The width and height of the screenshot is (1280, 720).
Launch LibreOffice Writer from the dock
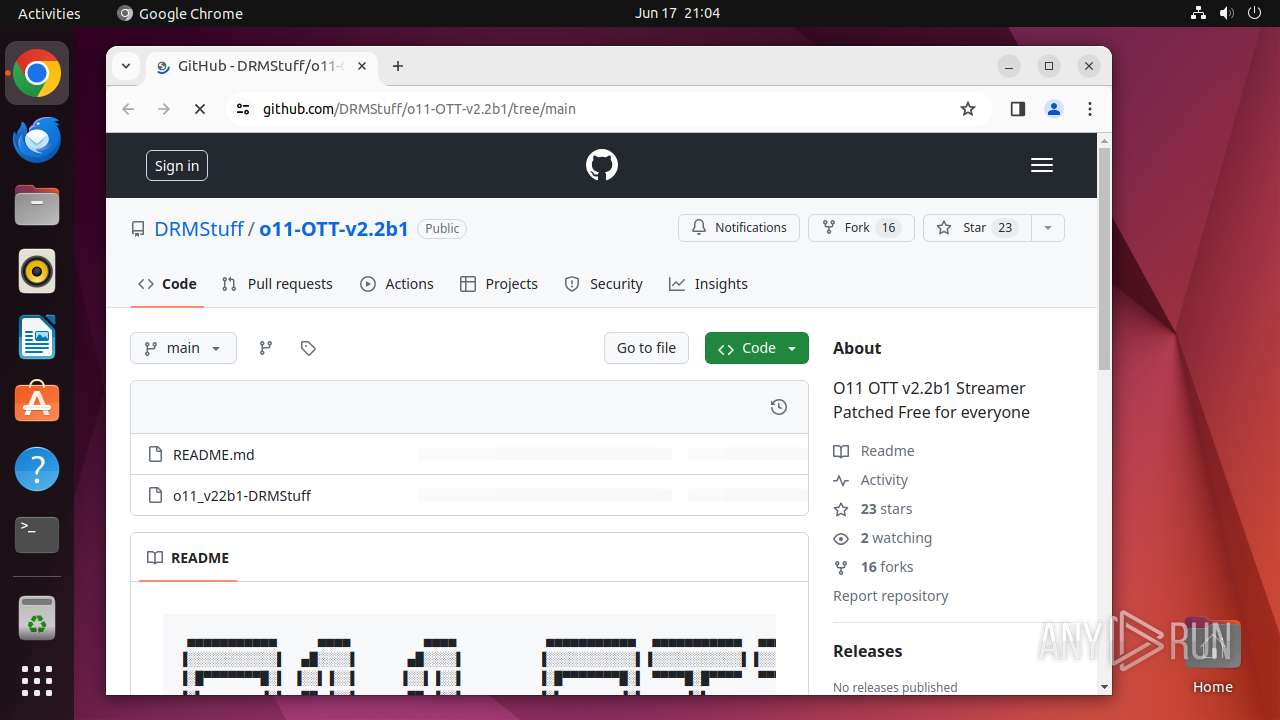37,337
